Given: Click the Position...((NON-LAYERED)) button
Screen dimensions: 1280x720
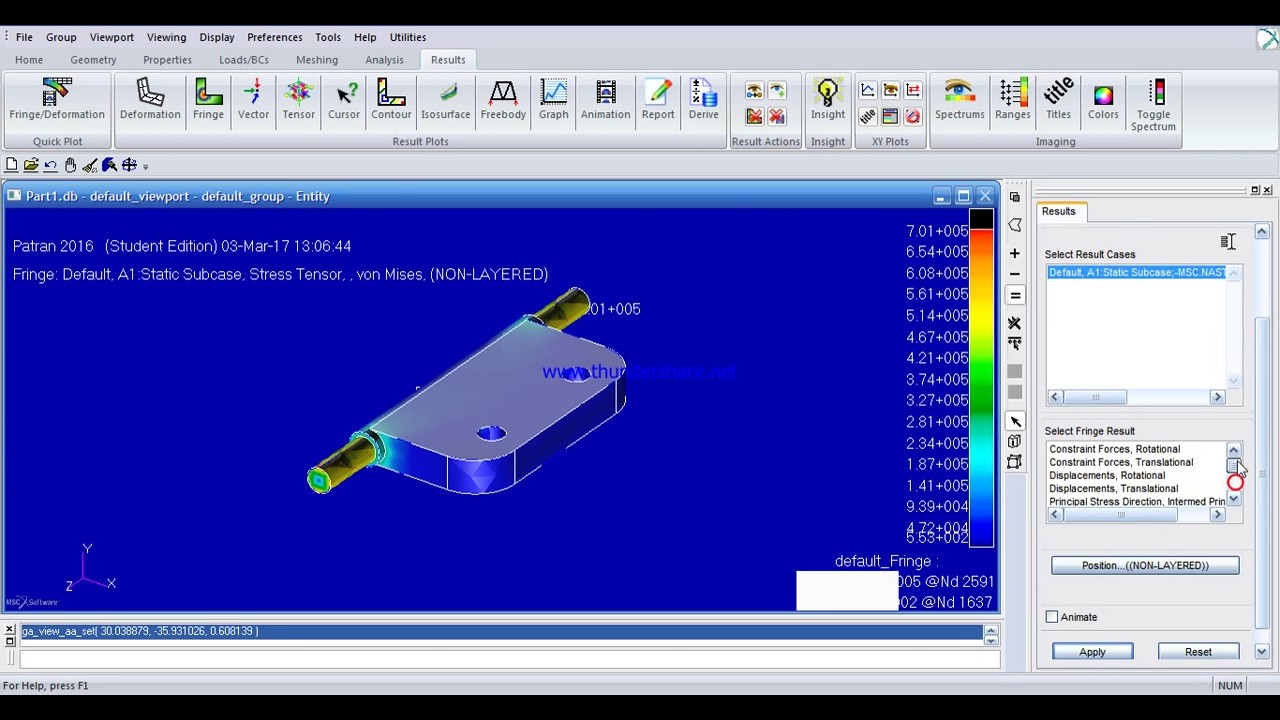Looking at the screenshot, I should [x=1145, y=566].
